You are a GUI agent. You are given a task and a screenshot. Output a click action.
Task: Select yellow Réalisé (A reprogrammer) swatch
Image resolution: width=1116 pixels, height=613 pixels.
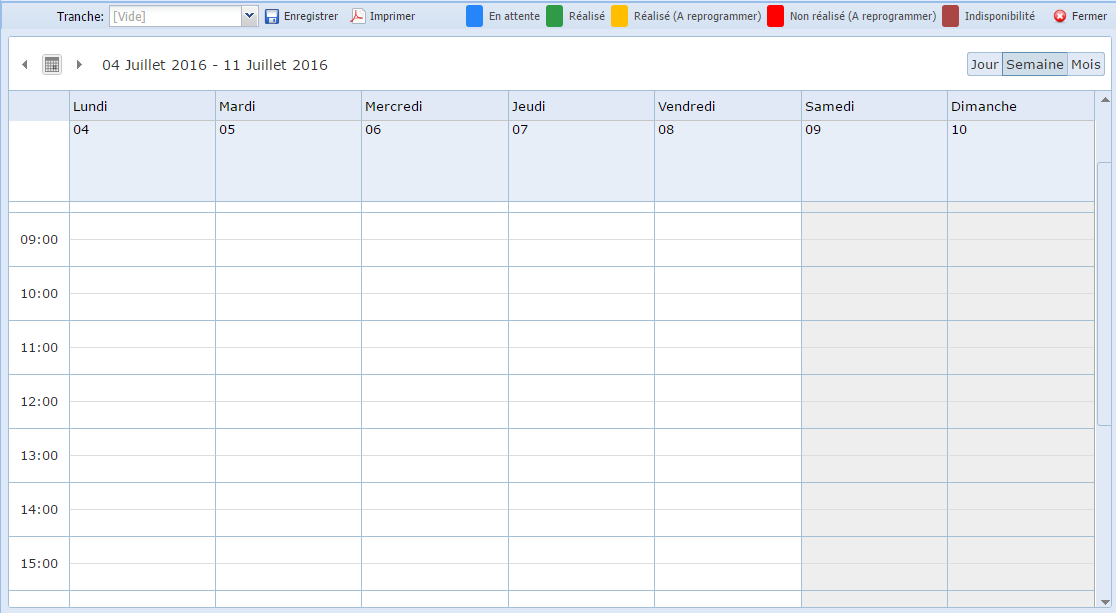coord(619,16)
